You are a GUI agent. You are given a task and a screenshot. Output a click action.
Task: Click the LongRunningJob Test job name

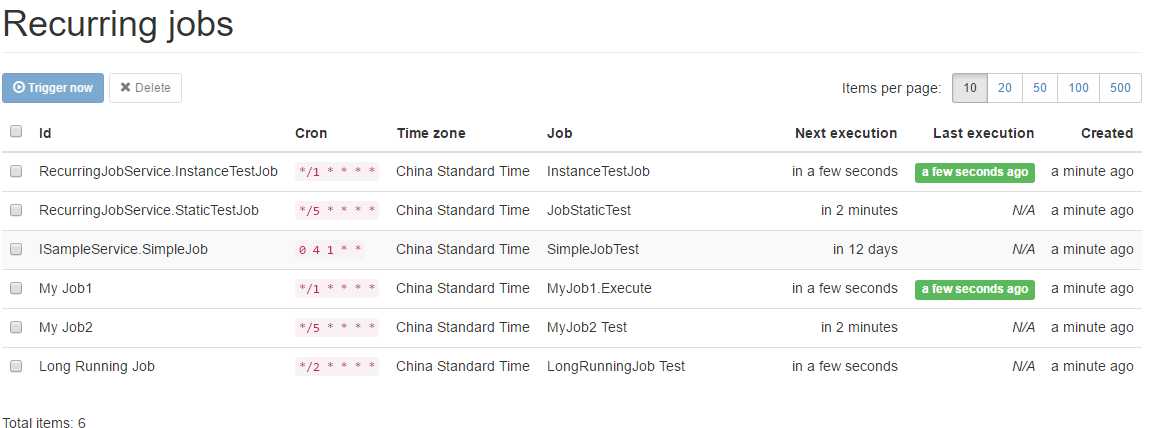pos(616,366)
